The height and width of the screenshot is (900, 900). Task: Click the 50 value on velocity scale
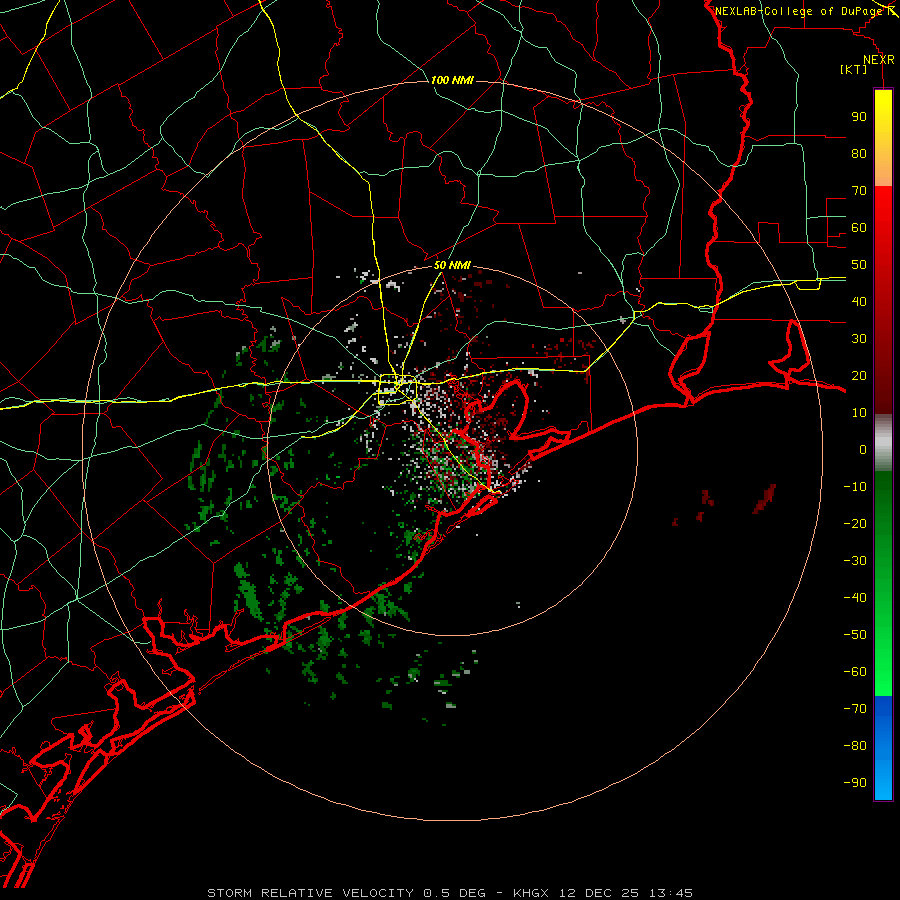(859, 265)
